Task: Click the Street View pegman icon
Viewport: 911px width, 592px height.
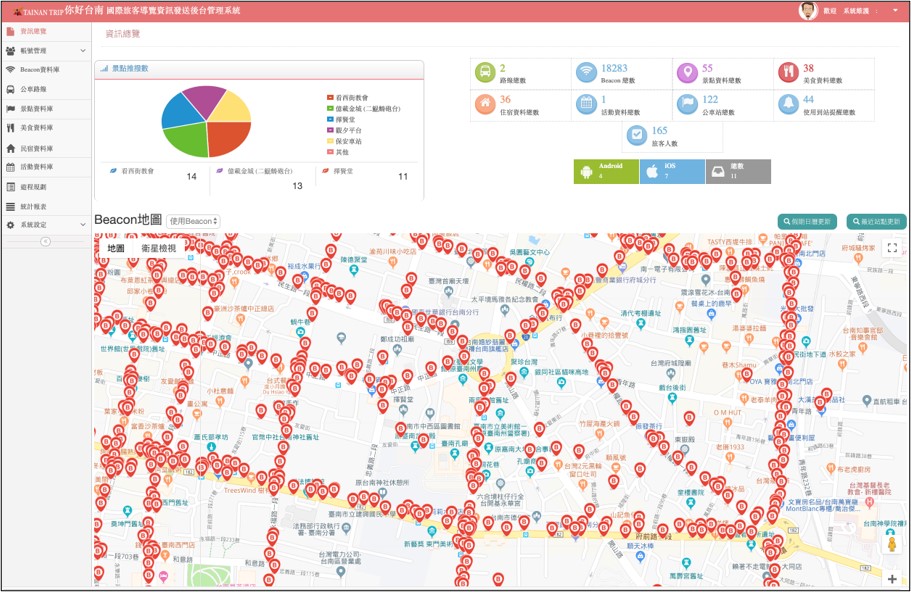Action: click(891, 545)
